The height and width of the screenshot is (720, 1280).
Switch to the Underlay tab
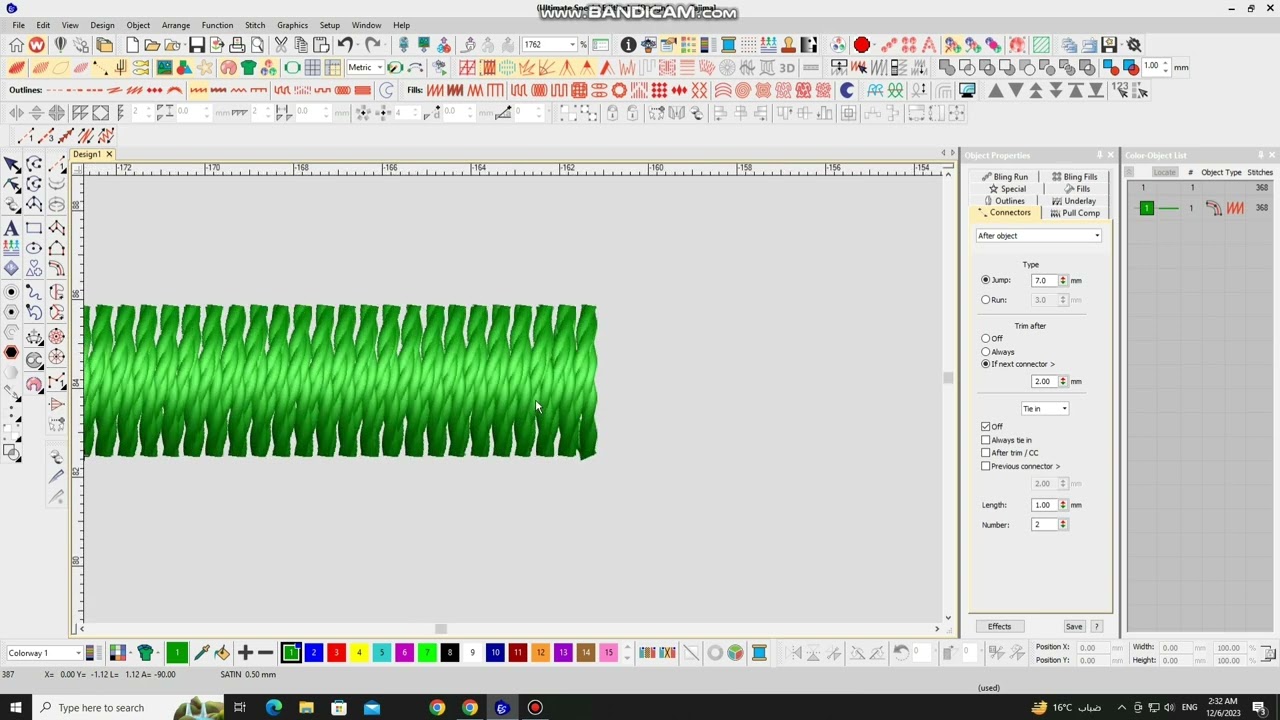[1075, 201]
